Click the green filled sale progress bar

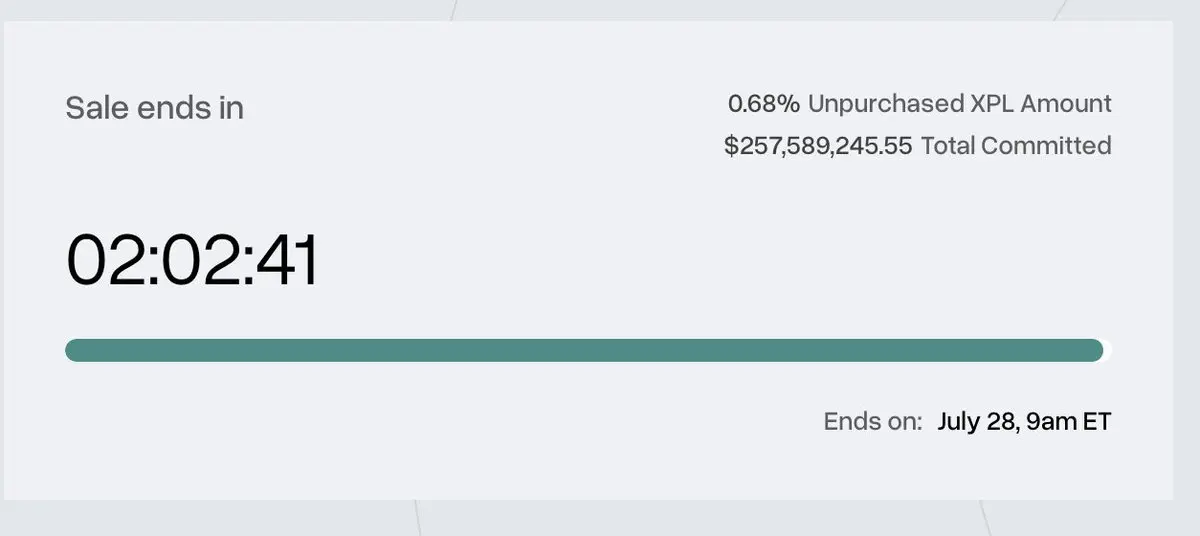pos(584,350)
